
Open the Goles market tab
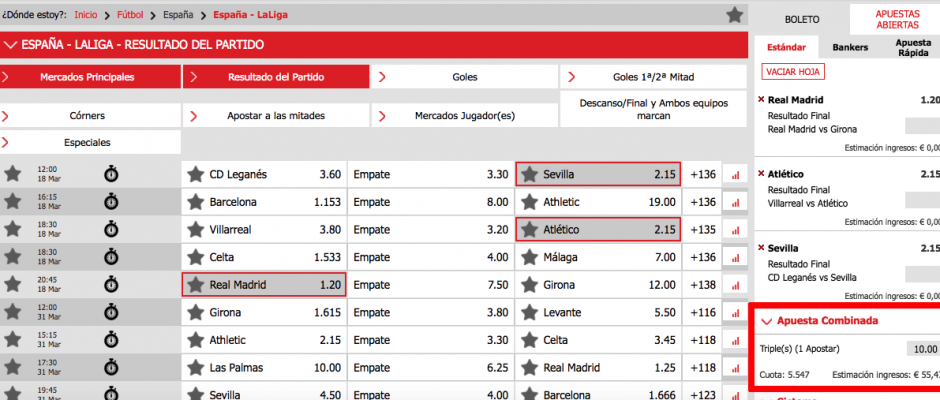click(465, 77)
